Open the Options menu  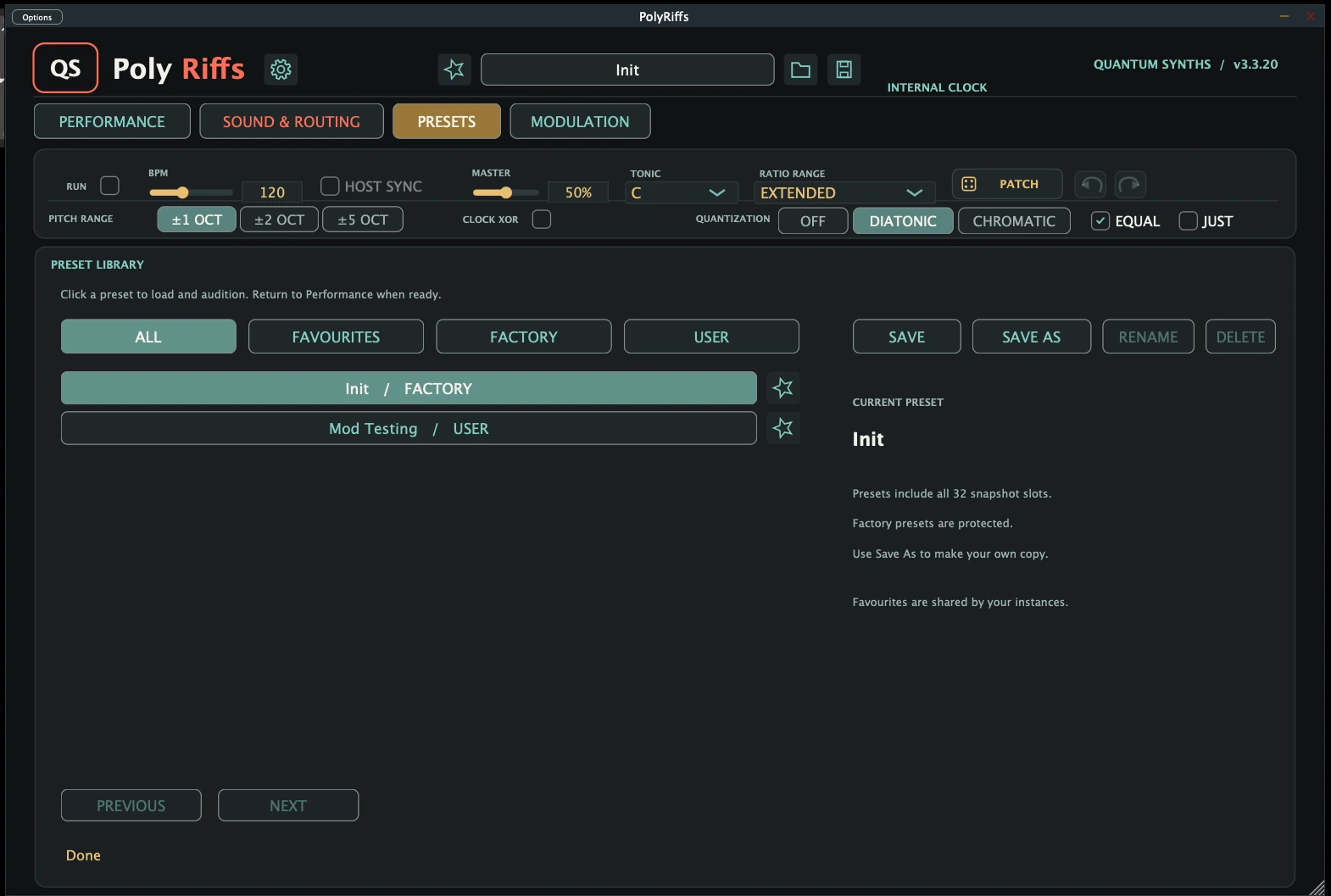(x=37, y=17)
